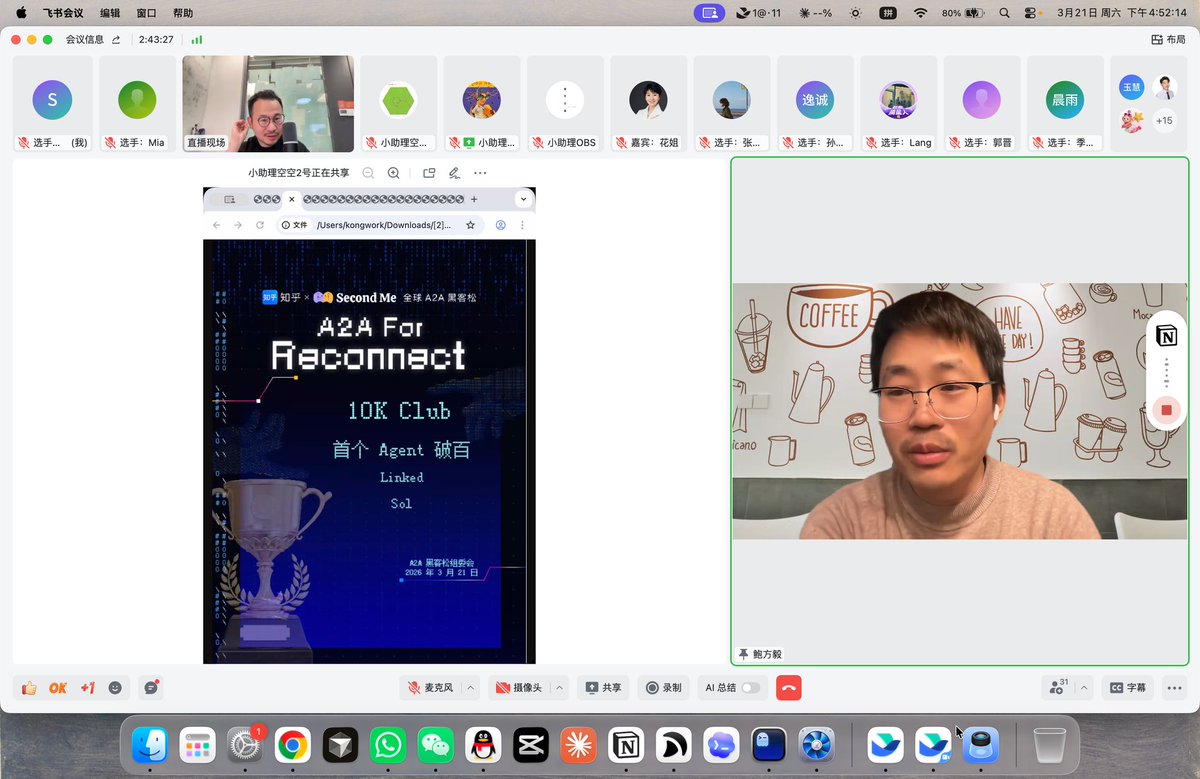Toggle the AI 总结 switch
Image resolution: width=1200 pixels, height=779 pixels.
pos(749,688)
